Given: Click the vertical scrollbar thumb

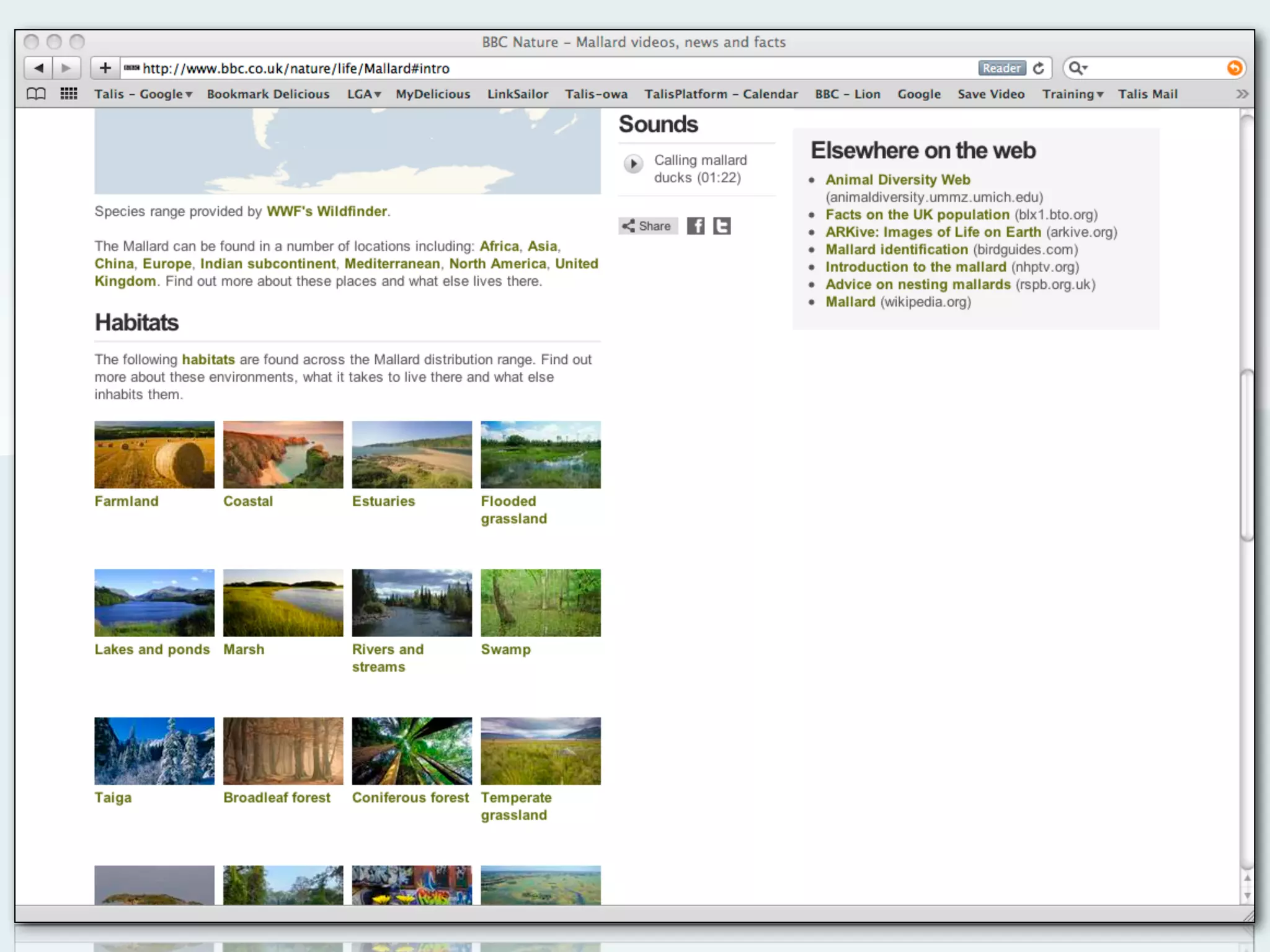Looking at the screenshot, I should coord(1246,456).
